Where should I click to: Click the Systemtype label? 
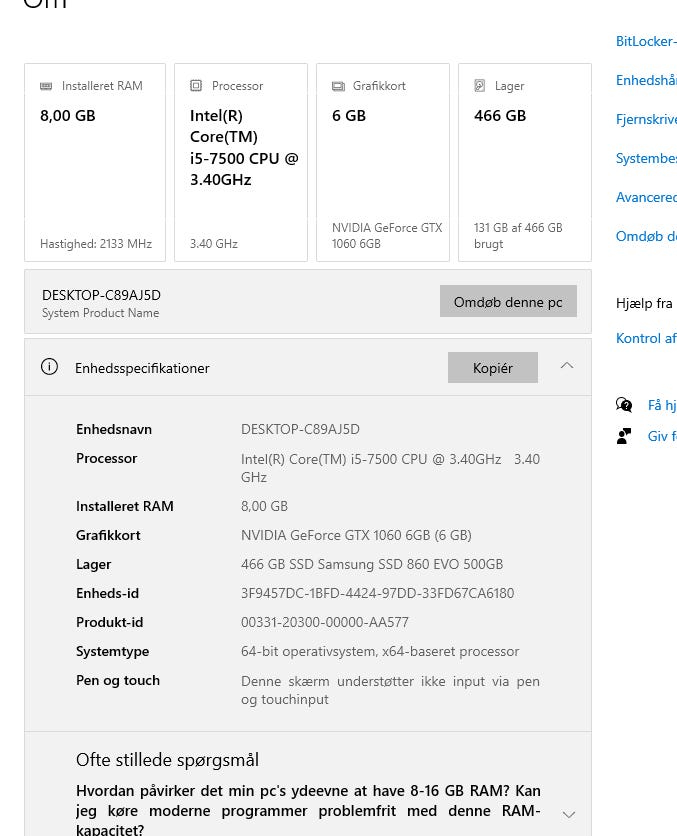[112, 652]
